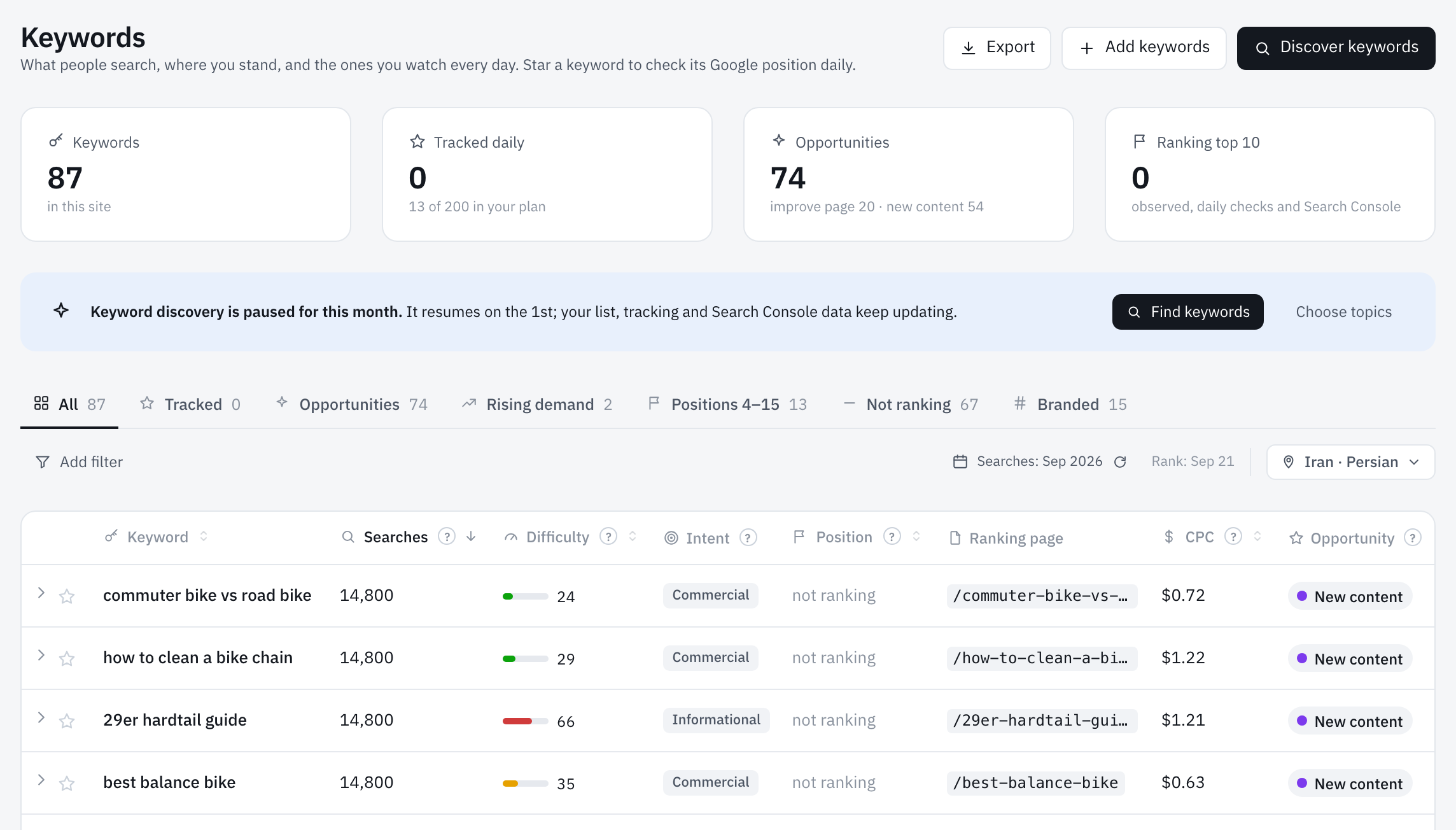Open the Iran · Persian location dropdown

click(1350, 462)
